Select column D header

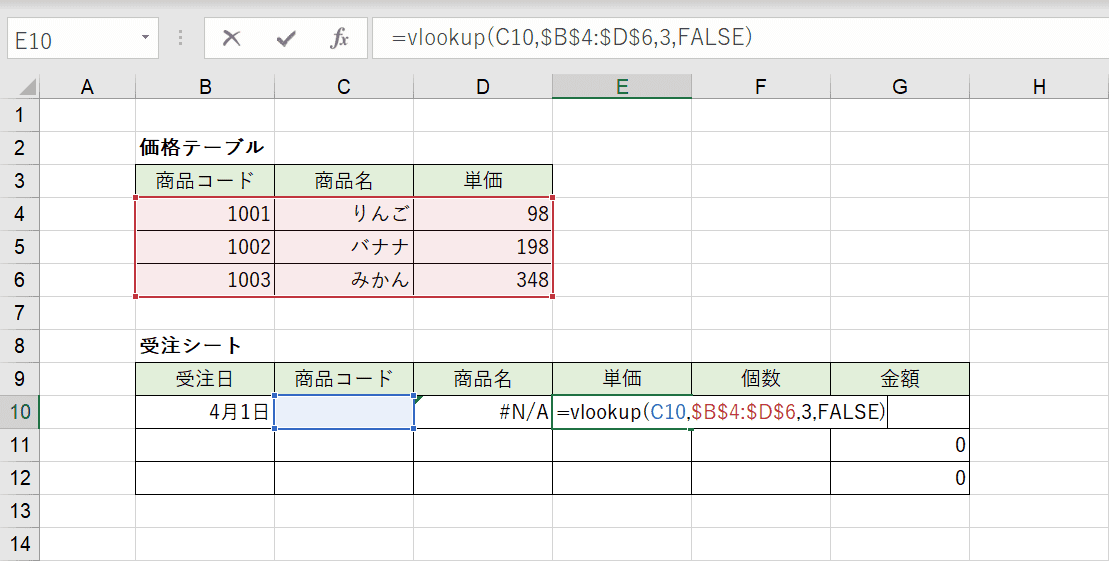coord(483,87)
